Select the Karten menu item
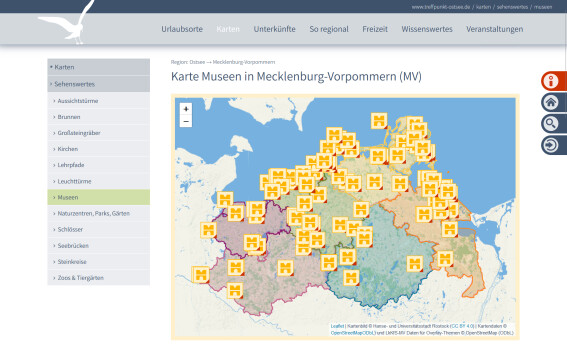Viewport: 567px width, 360px height. 228,29
